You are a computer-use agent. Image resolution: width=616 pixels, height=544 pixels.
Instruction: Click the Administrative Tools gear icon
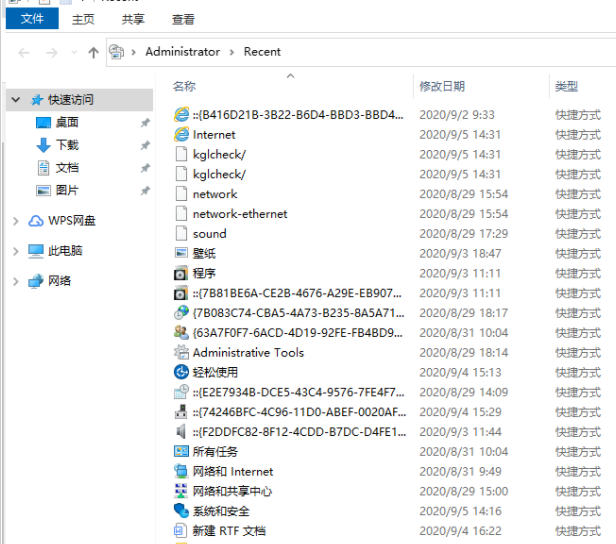(x=181, y=352)
